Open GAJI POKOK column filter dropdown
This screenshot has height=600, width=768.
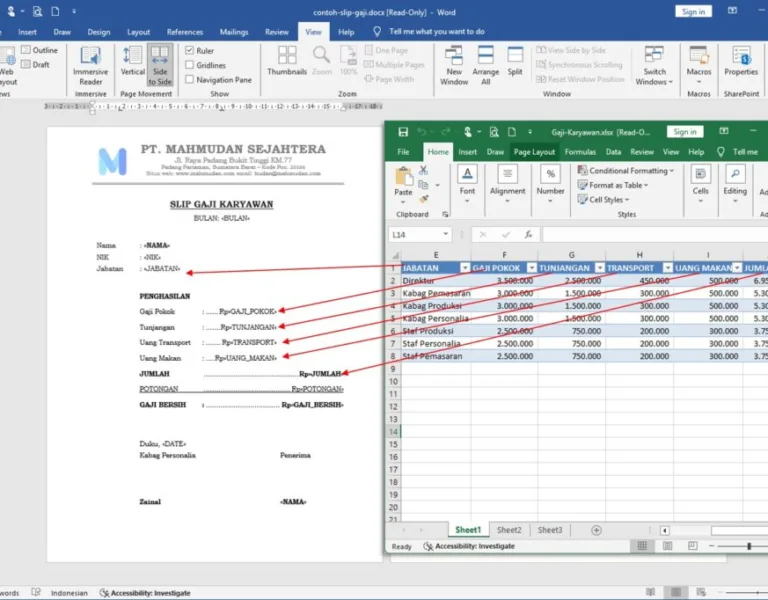pyautogui.click(x=532, y=268)
